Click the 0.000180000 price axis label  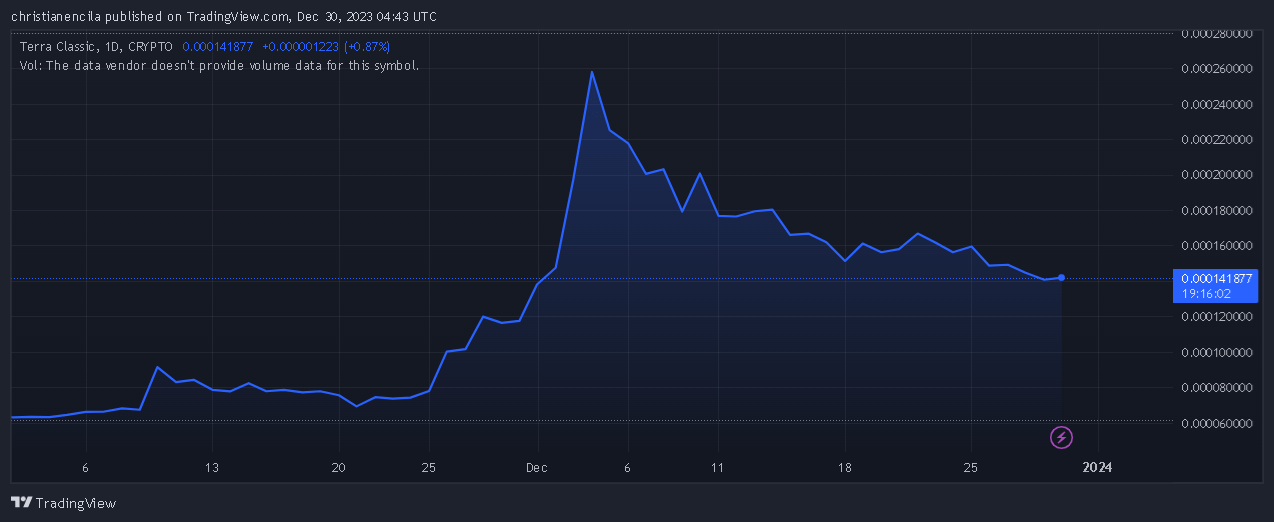point(1216,211)
